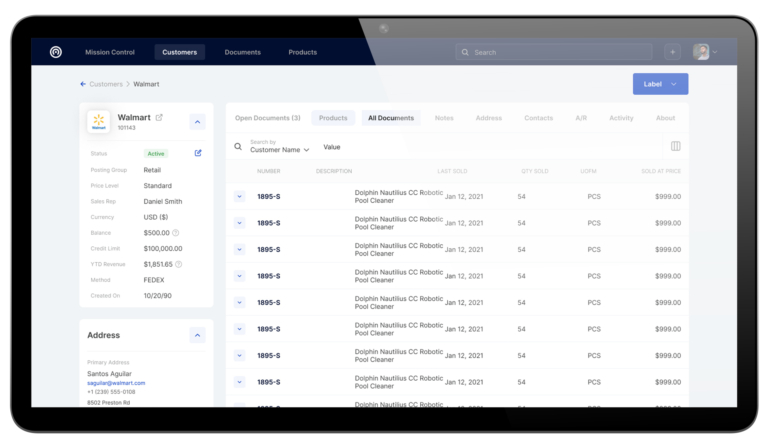
Task: Expand the seventh 1895-S product row
Action: tap(240, 355)
